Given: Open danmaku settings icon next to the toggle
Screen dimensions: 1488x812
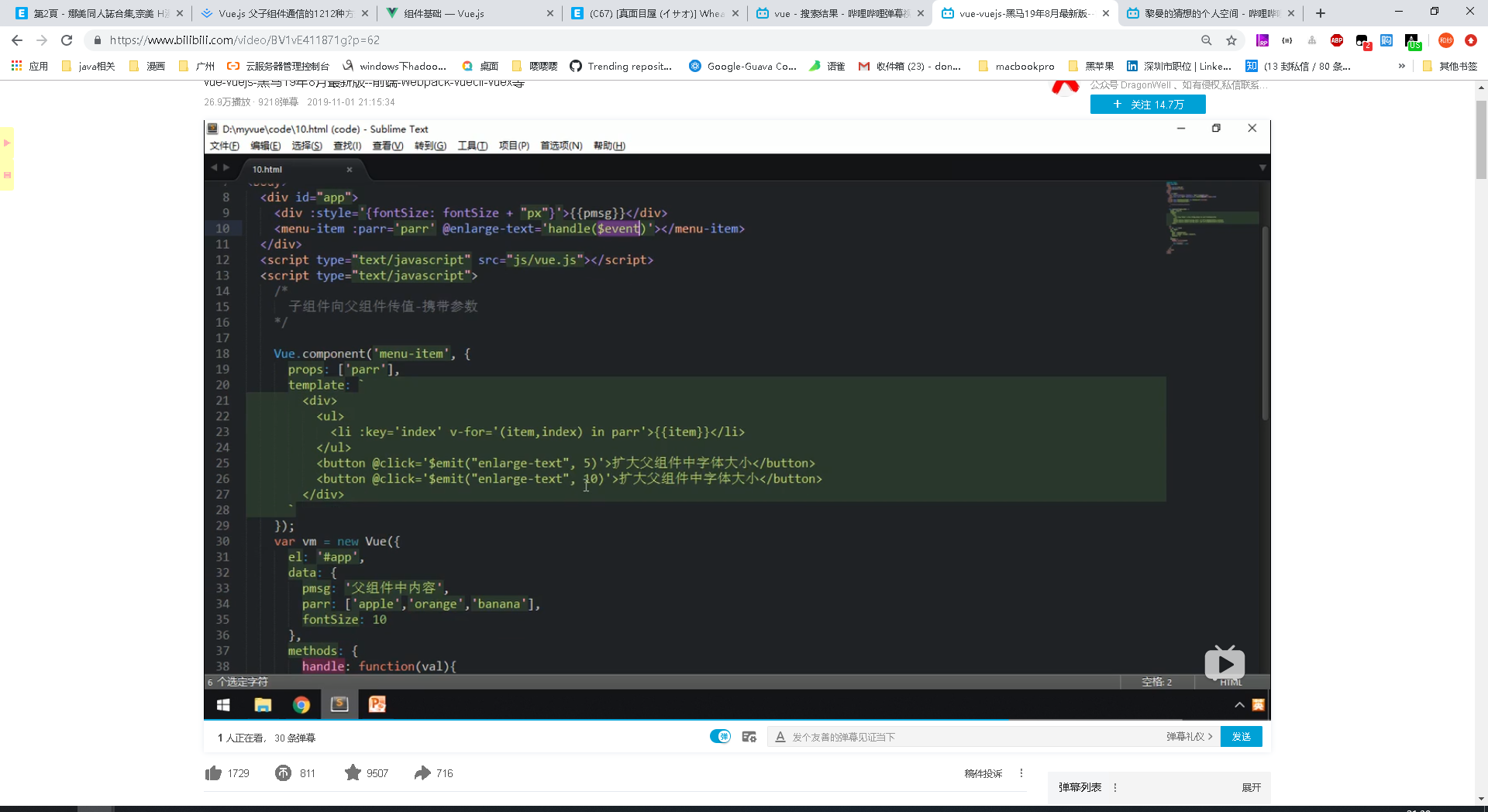Looking at the screenshot, I should pos(749,737).
